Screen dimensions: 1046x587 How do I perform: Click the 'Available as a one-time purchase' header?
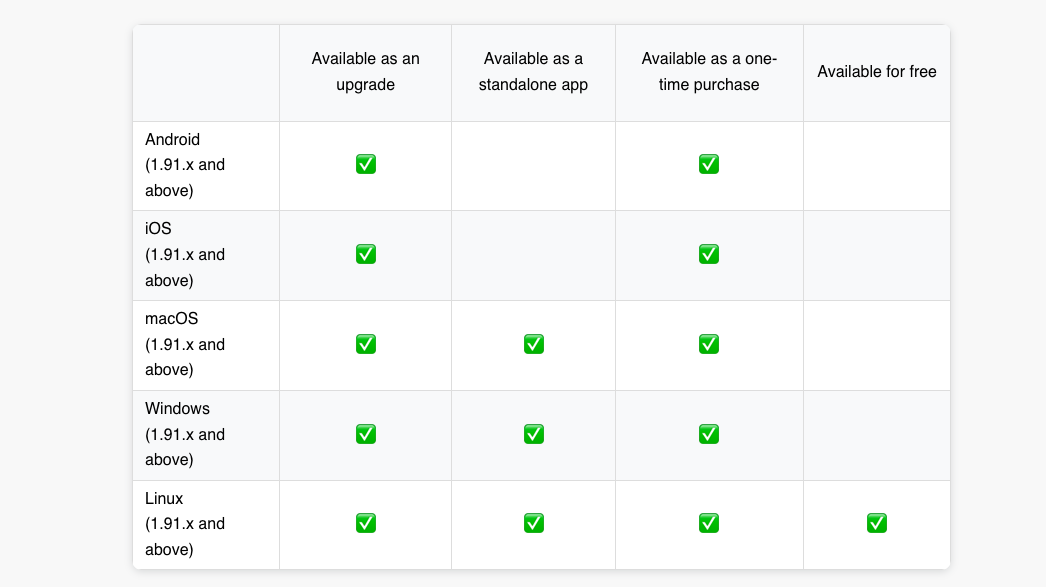[x=709, y=72]
